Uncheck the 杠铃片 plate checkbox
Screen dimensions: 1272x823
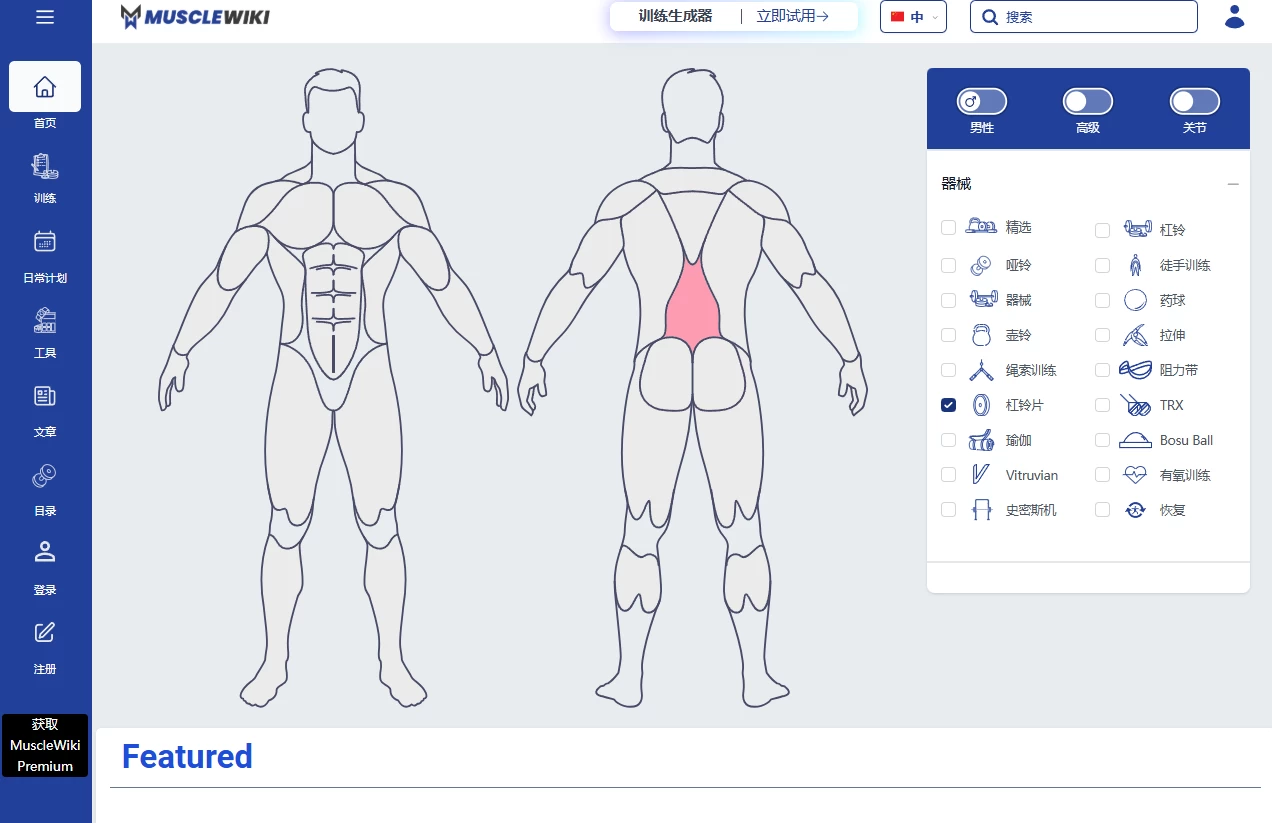click(948, 405)
